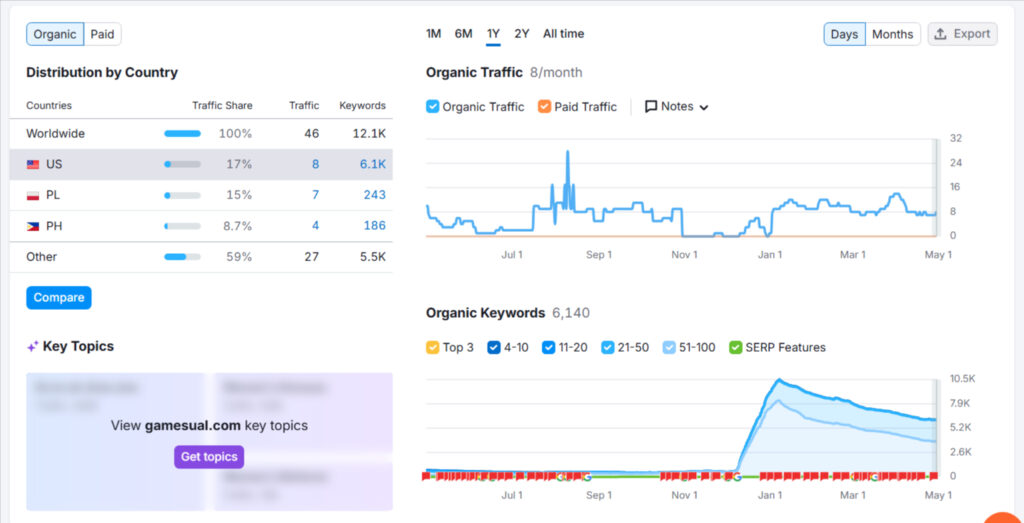The height and width of the screenshot is (523, 1024).
Task: Click the Key Topics sparkle icon
Action: point(33,347)
